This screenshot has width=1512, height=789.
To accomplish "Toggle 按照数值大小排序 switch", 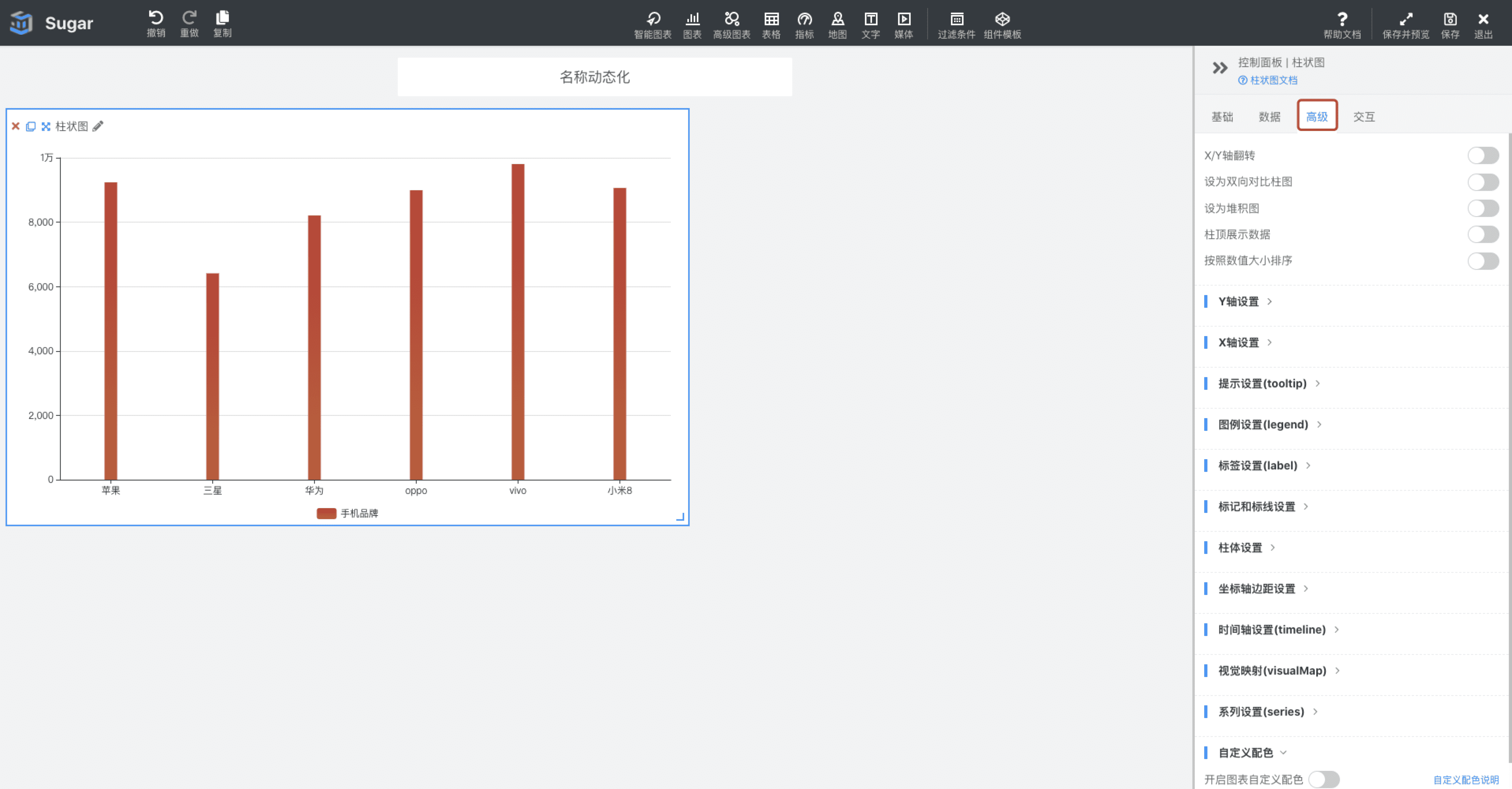I will [1483, 261].
